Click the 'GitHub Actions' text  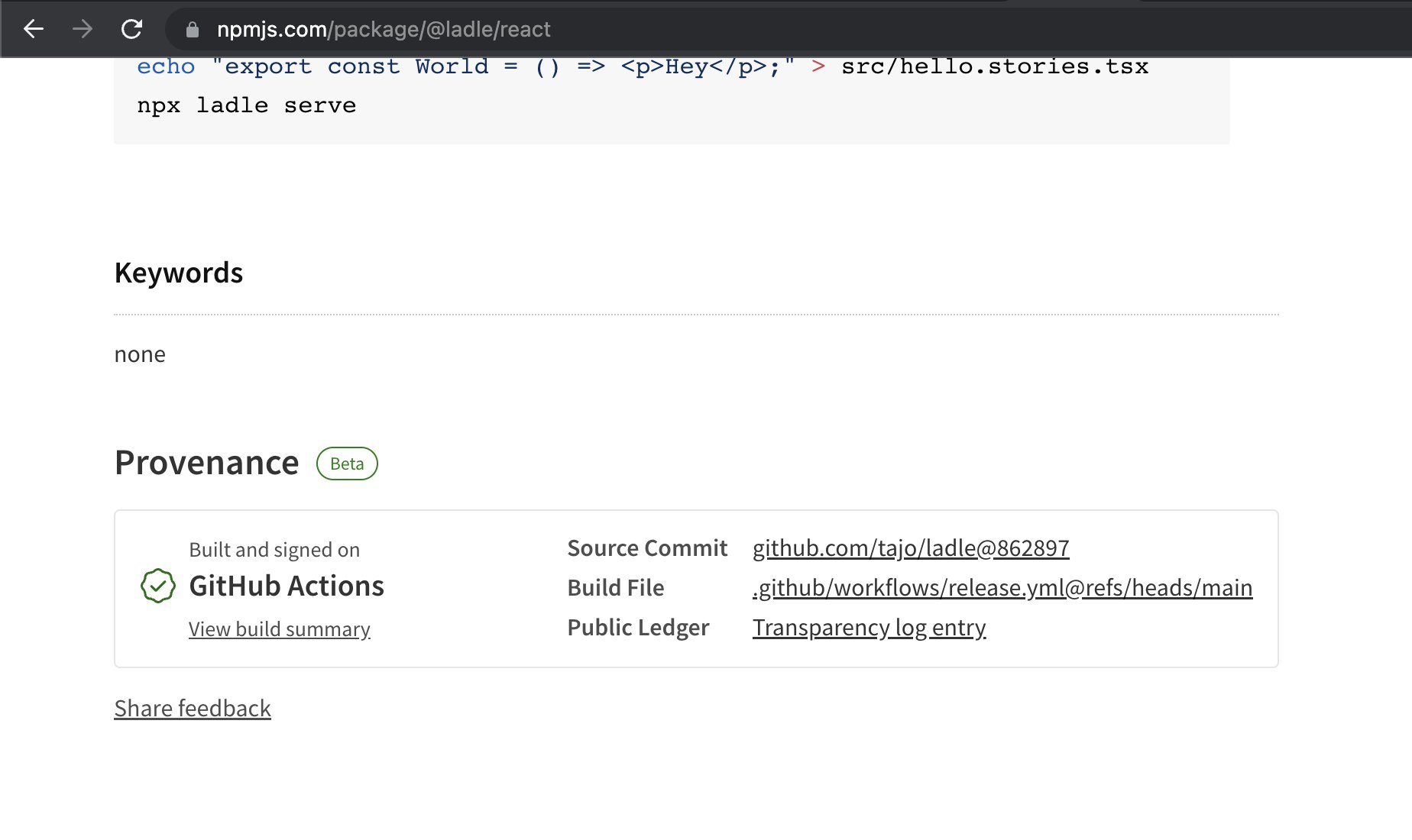pos(287,586)
